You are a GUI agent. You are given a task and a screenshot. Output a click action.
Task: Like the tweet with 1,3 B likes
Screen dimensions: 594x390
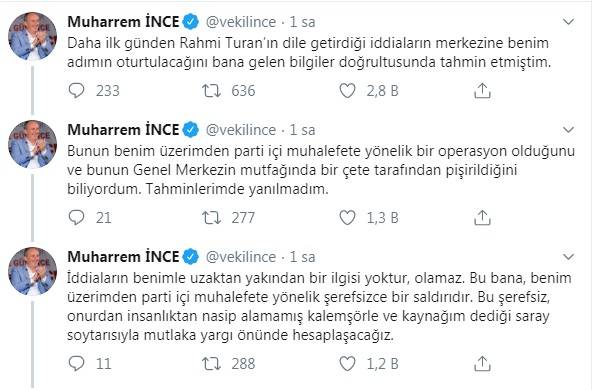pyautogui.click(x=347, y=218)
